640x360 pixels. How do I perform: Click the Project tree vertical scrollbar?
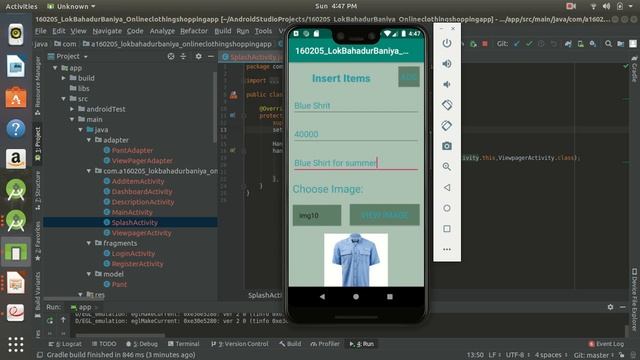click(215, 107)
